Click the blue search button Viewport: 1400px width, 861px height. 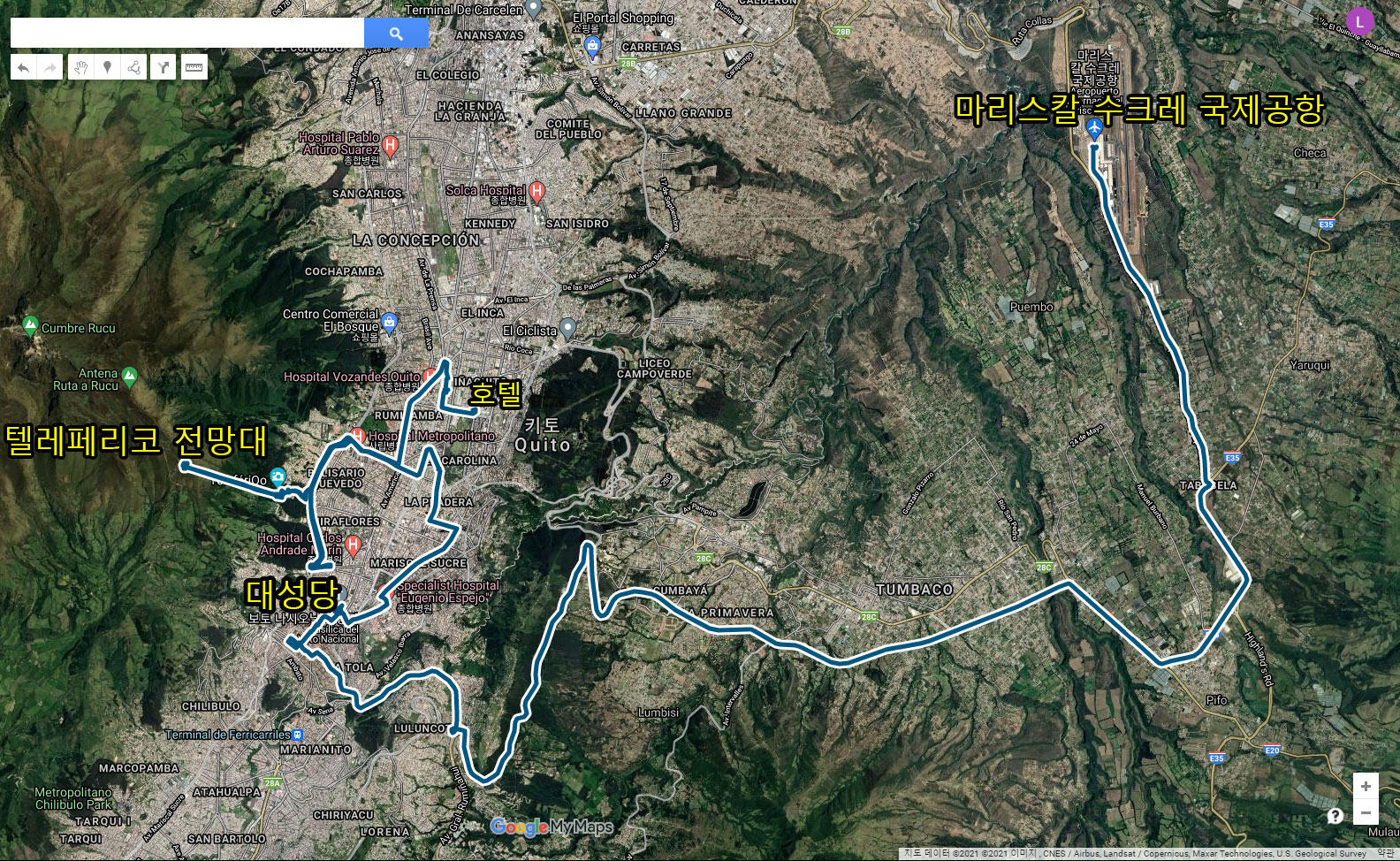[396, 33]
